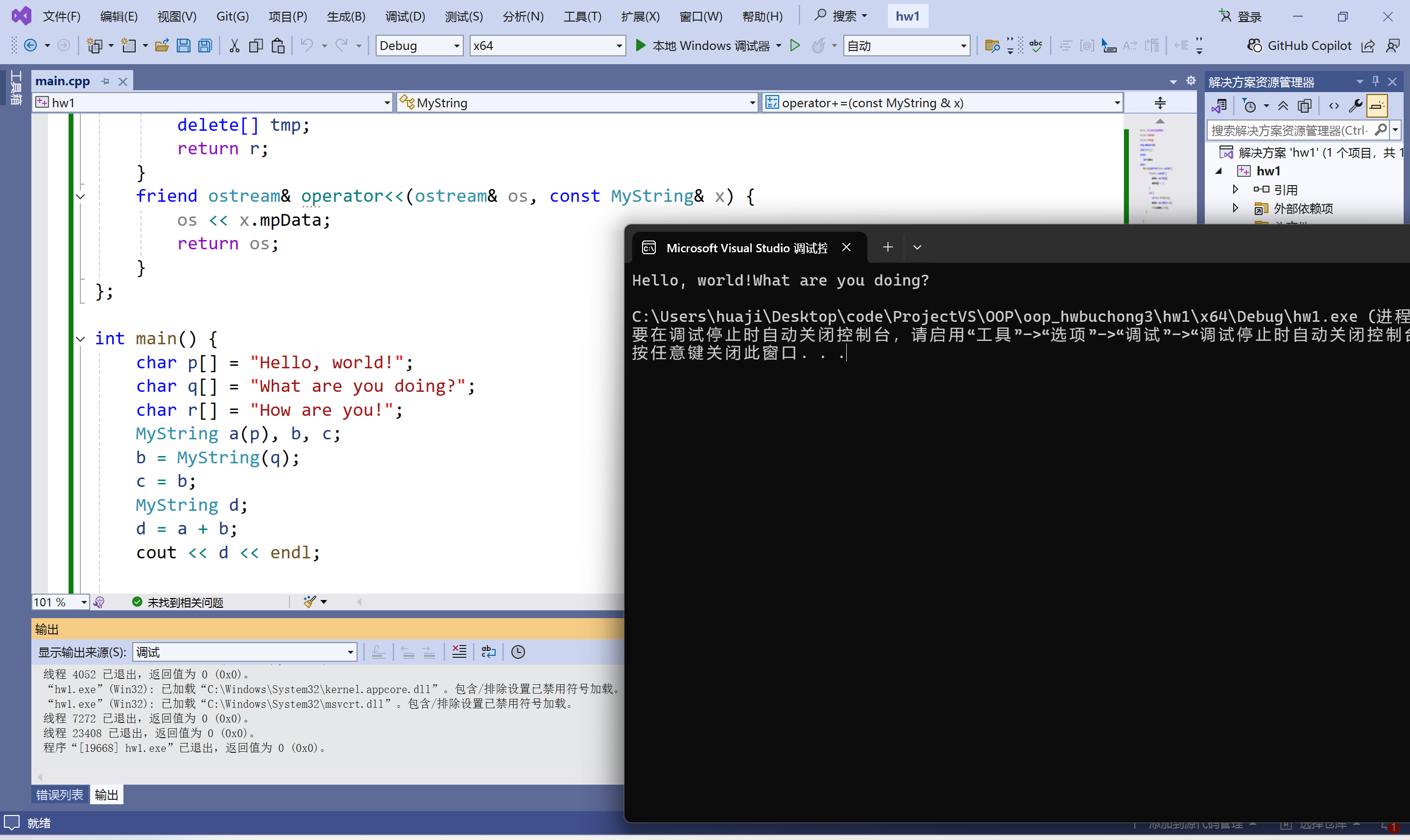Click the Cut scissors icon
Viewport: 1410px width, 840px height.
point(234,45)
